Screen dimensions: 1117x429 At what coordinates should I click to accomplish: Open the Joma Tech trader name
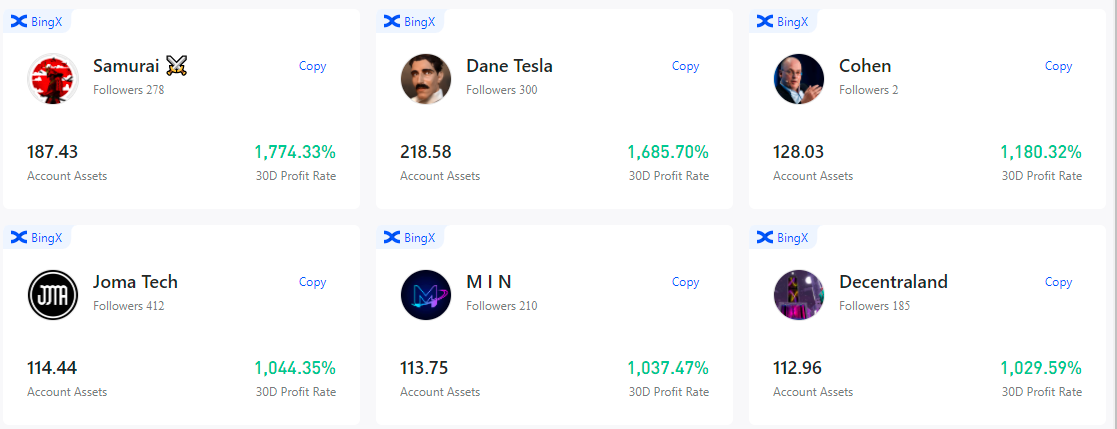coord(135,281)
